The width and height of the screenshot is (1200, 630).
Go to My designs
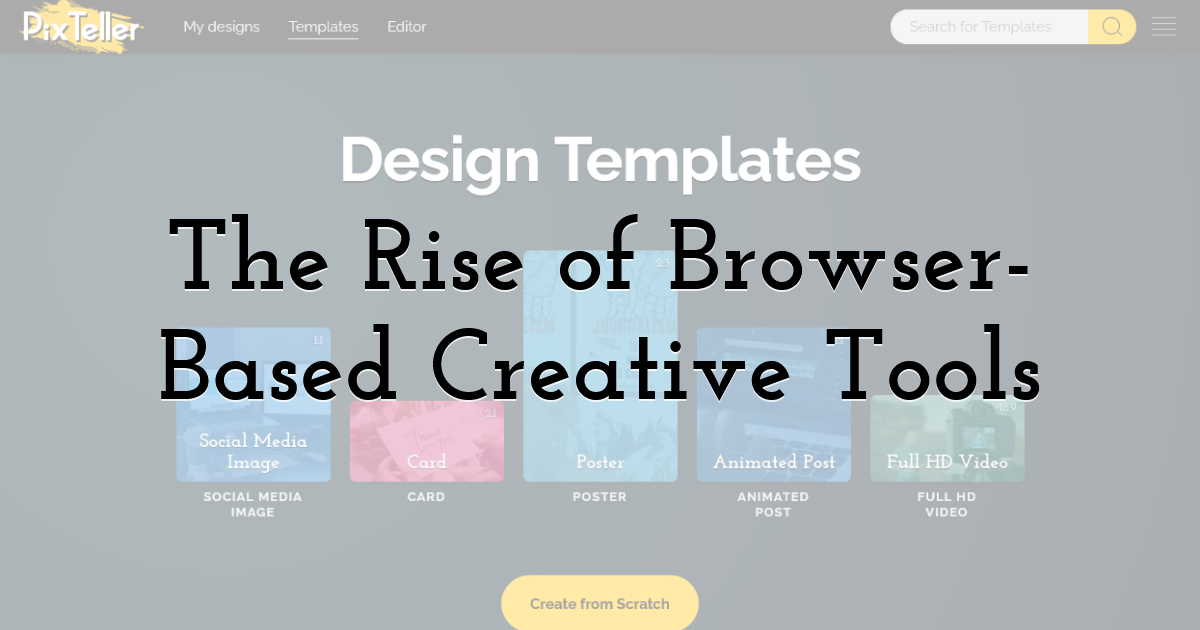221,27
